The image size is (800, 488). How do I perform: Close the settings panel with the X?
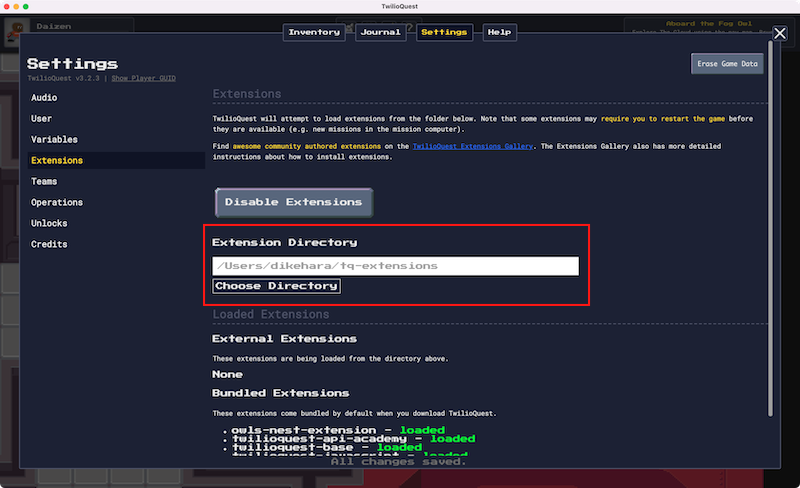[x=780, y=34]
